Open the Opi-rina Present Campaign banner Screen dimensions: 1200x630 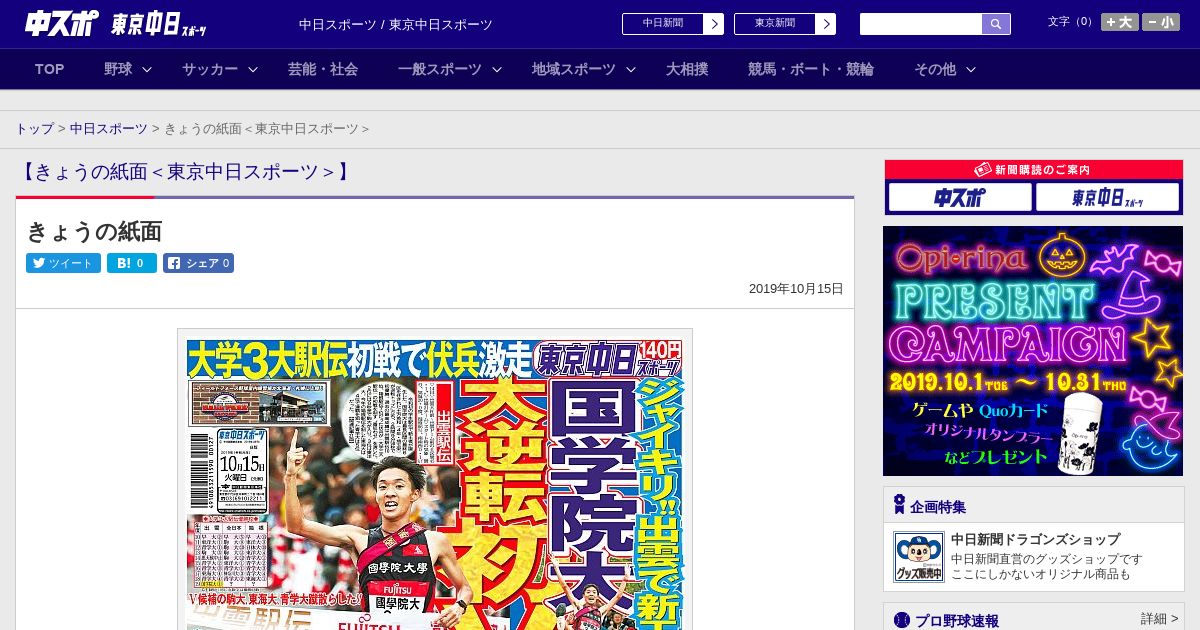(1032, 350)
